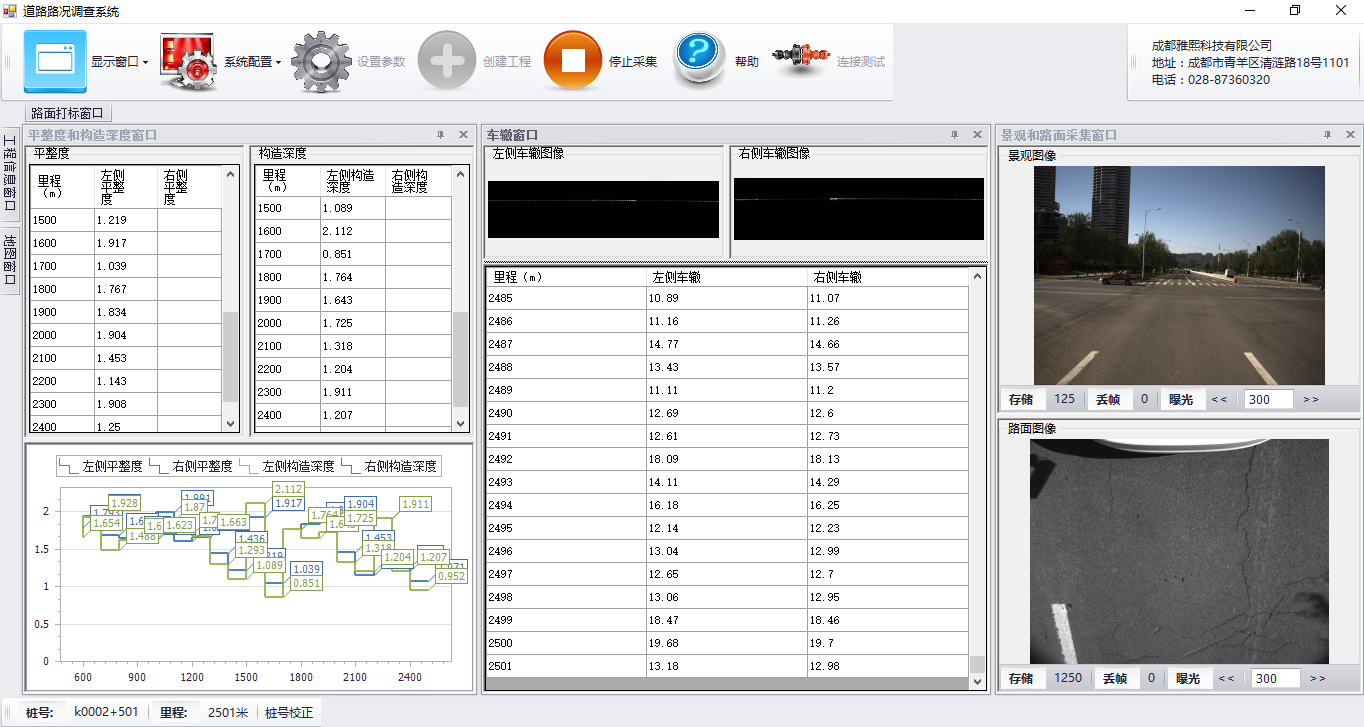This screenshot has height=727, width=1364.
Task: Click the 景观图像 road photo
Action: pyautogui.click(x=1179, y=276)
